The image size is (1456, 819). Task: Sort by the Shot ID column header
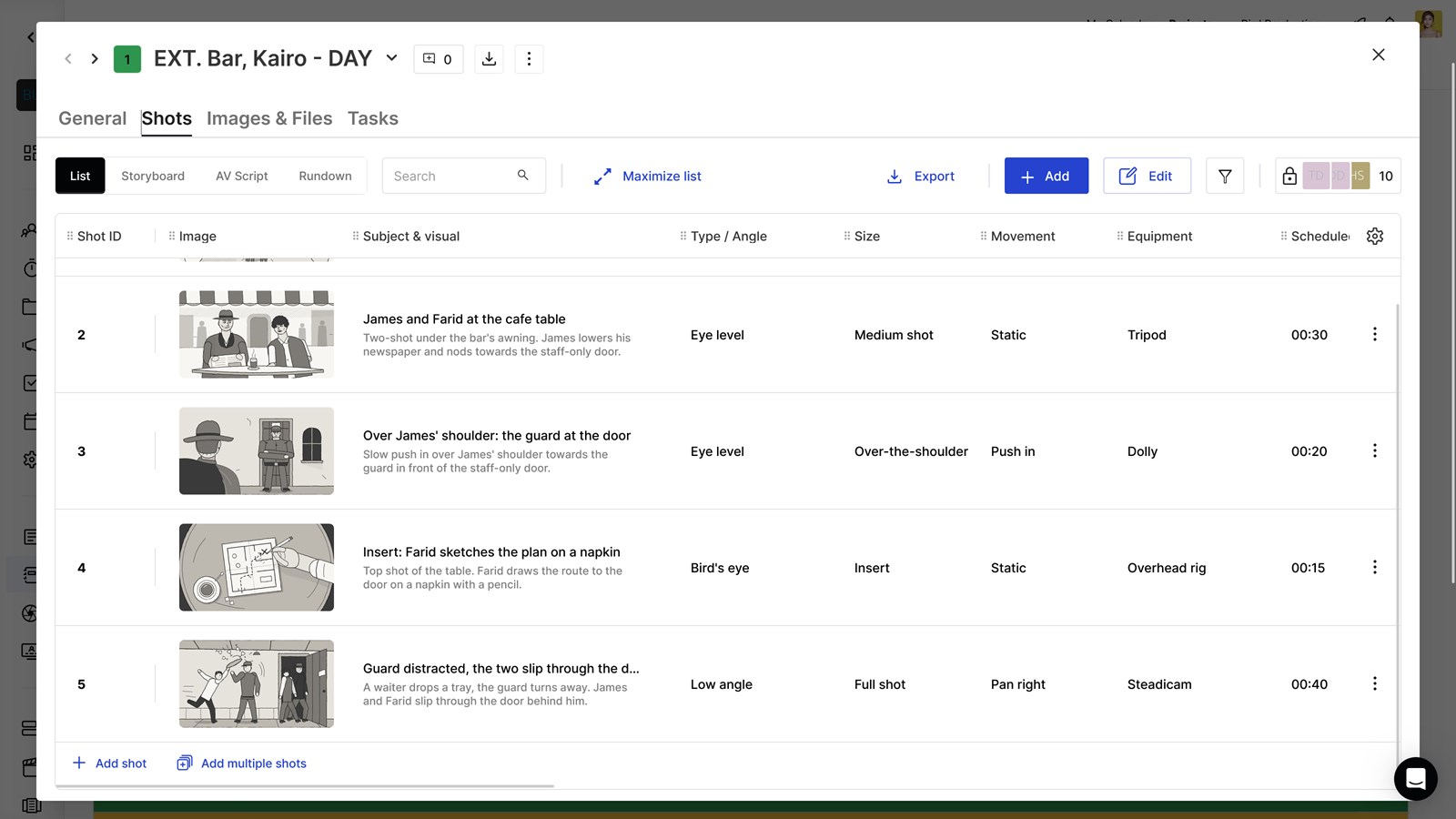tap(99, 237)
